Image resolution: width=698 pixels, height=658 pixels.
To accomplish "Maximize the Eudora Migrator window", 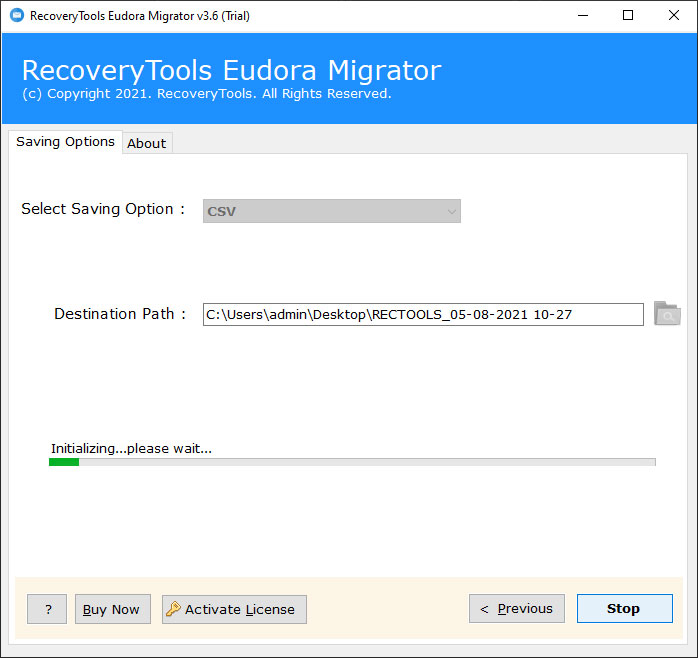I will [628, 16].
